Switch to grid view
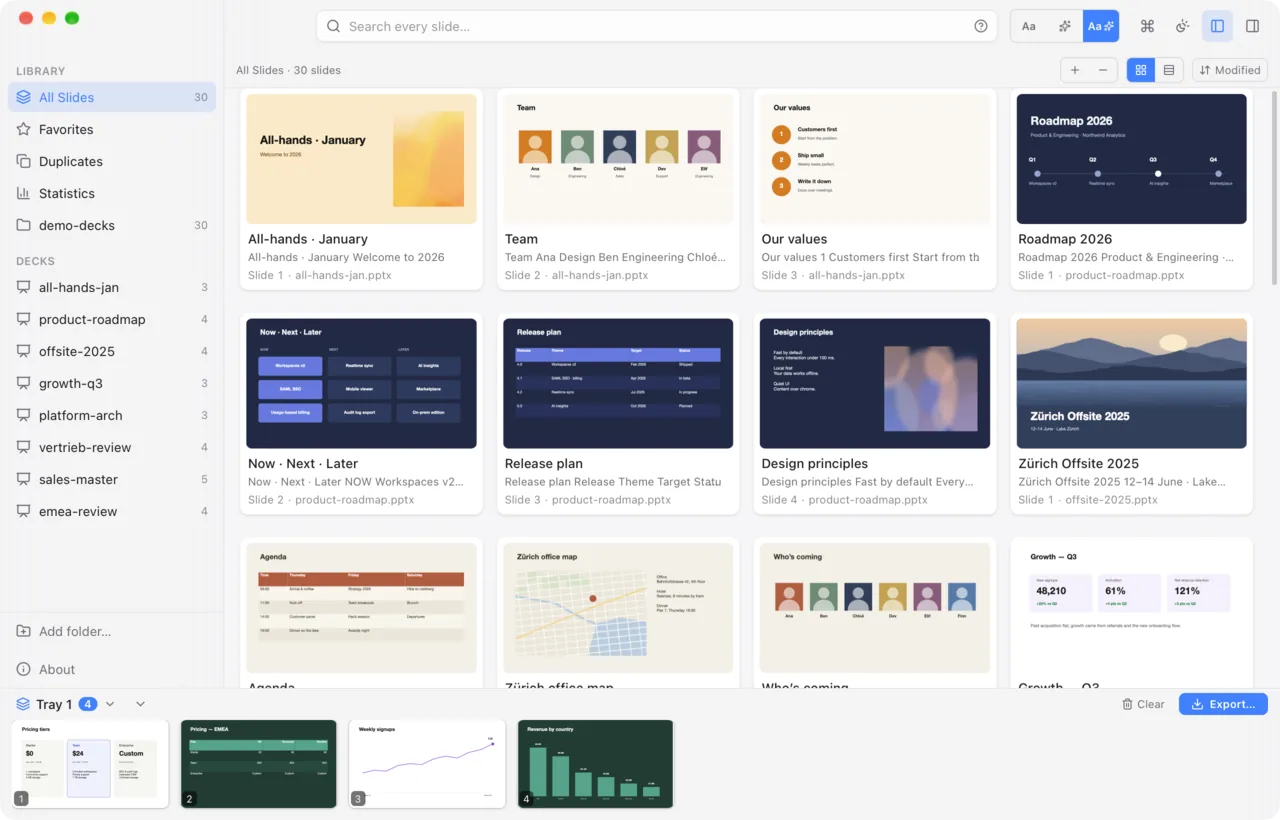Screen dimensions: 1280x820 (1141, 70)
